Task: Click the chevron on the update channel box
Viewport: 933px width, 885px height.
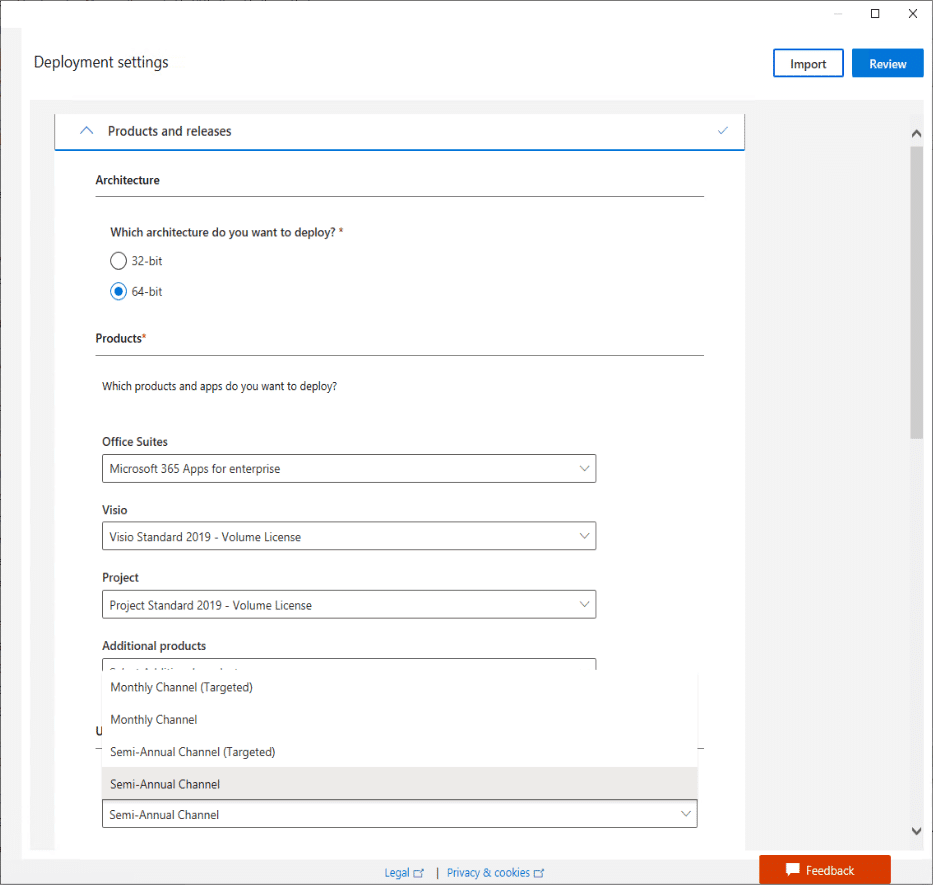Action: 686,813
